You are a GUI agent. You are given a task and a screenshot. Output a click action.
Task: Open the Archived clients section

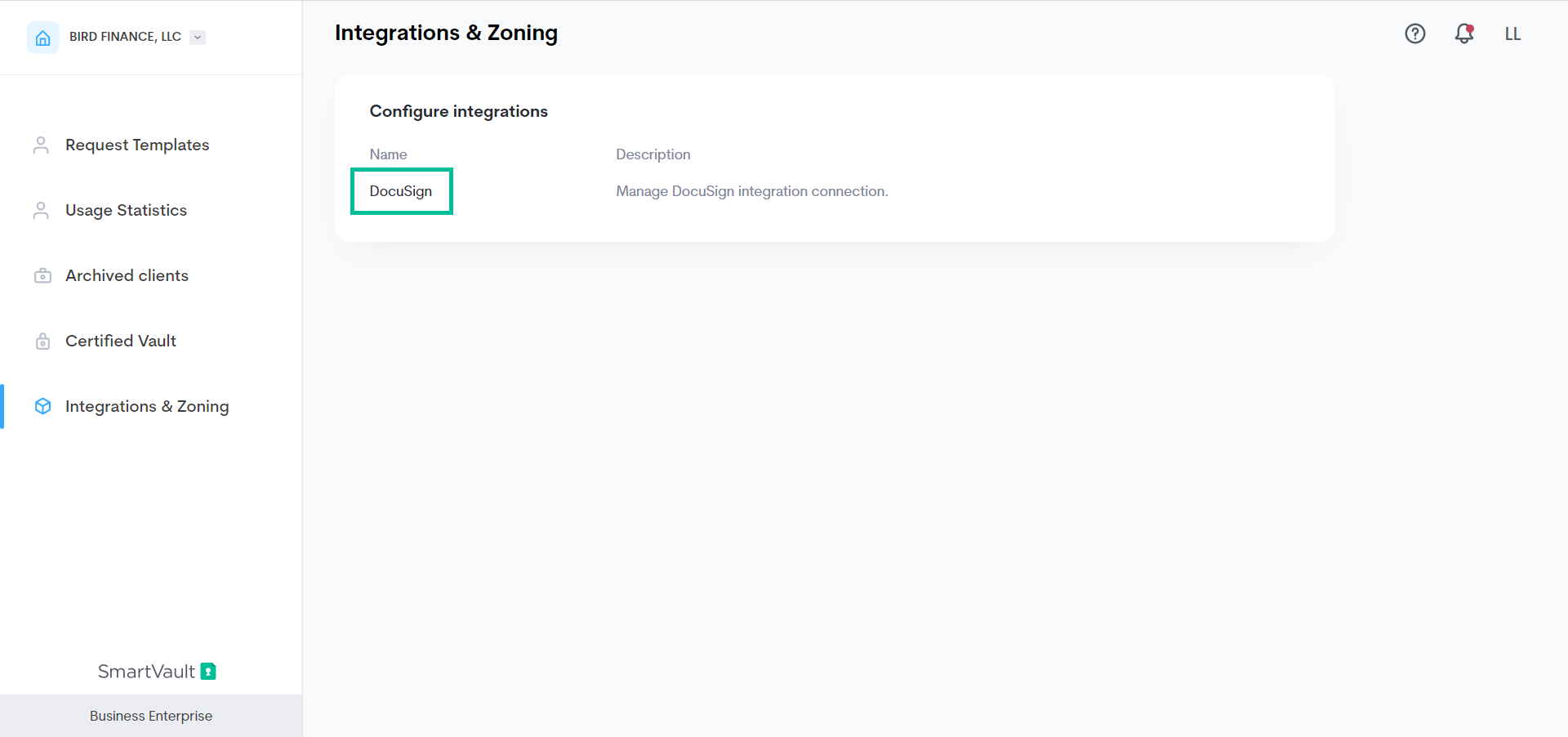click(127, 275)
